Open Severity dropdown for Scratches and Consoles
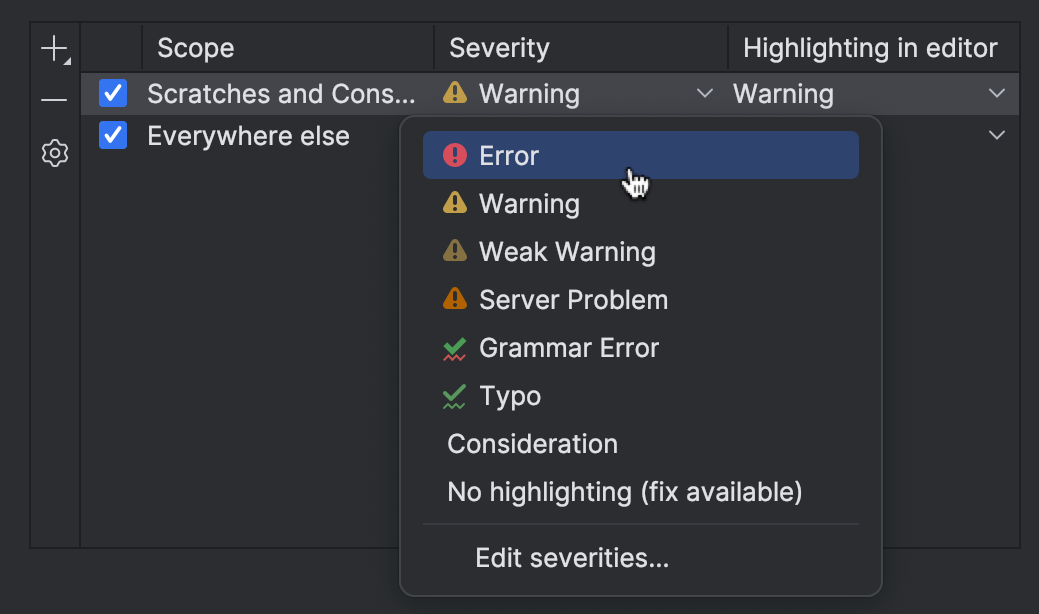The height and width of the screenshot is (614, 1039). click(704, 94)
